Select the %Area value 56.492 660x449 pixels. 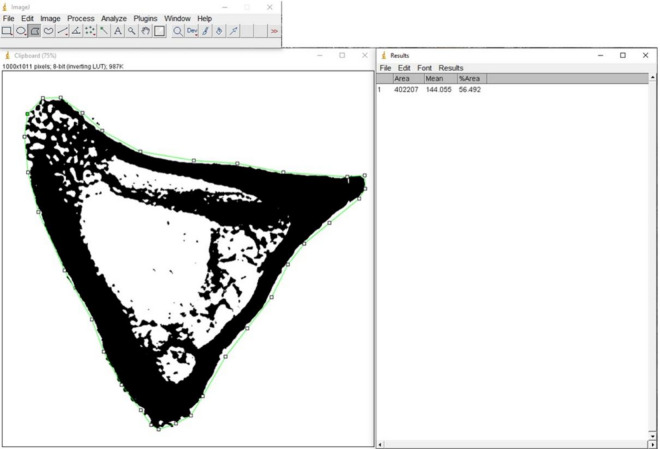[x=470, y=90]
